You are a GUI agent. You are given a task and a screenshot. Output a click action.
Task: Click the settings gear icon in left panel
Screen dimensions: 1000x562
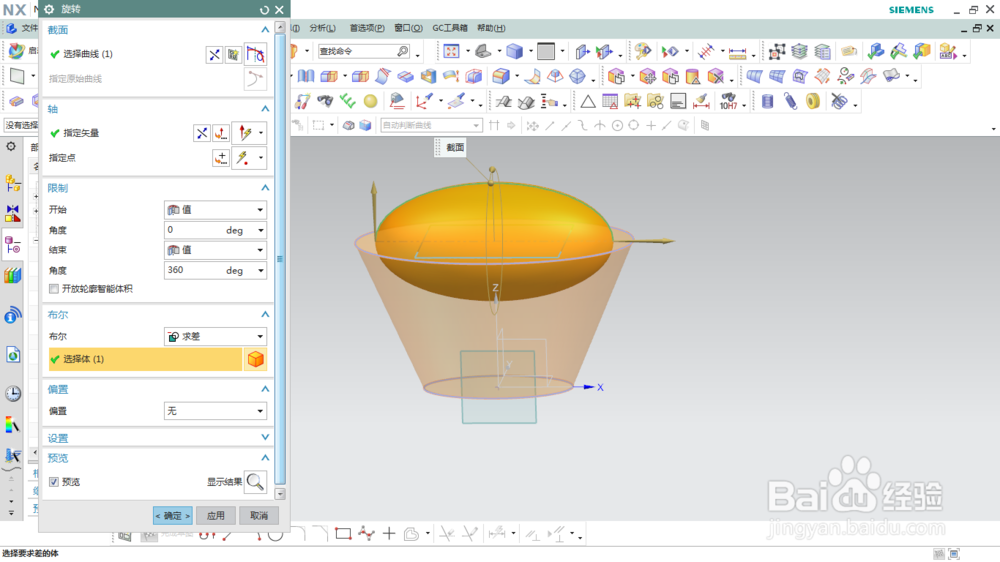(x=11, y=147)
